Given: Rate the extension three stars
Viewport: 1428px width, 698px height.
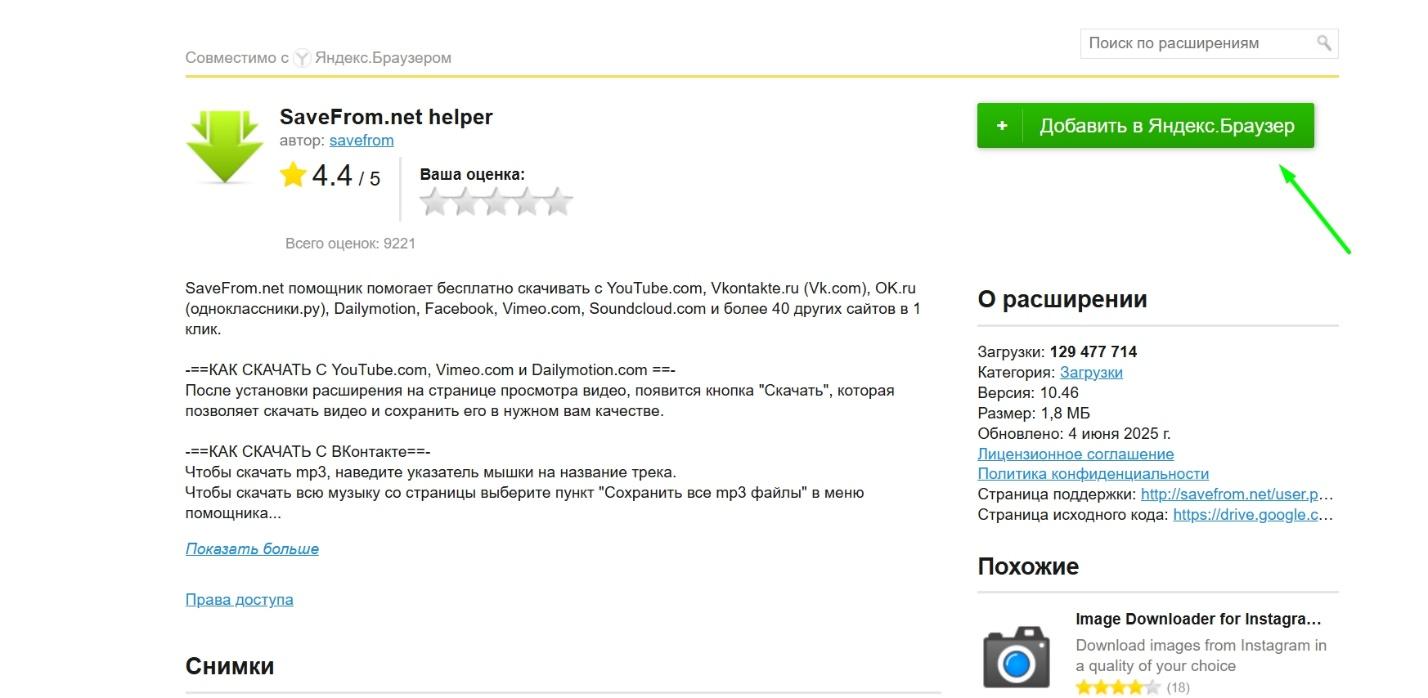Looking at the screenshot, I should click(x=496, y=202).
